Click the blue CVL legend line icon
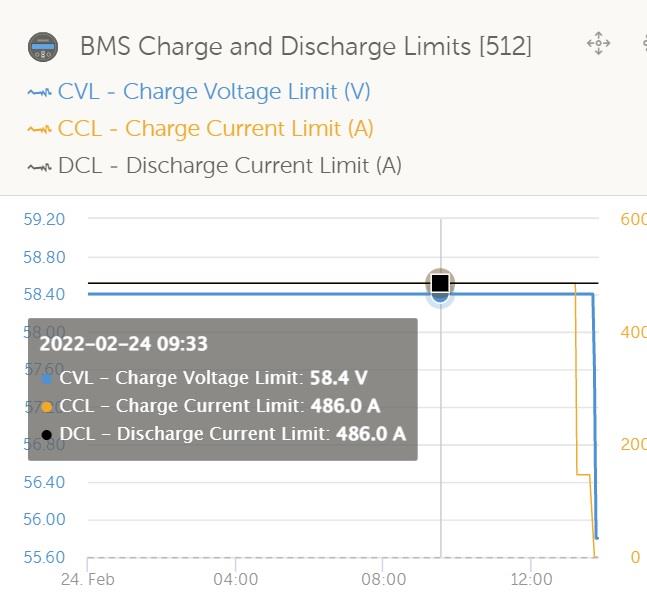 [x=40, y=92]
